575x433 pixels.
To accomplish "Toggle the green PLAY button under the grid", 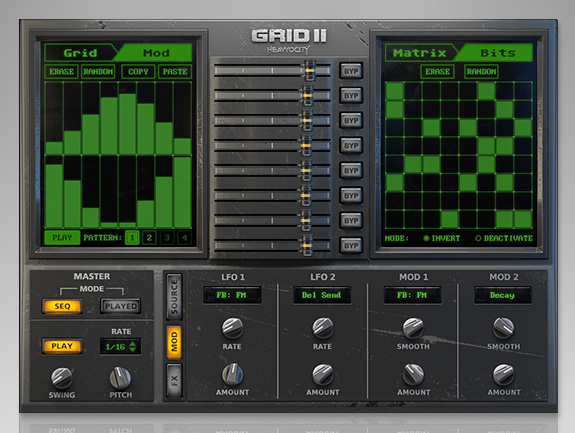I will pos(62,238).
